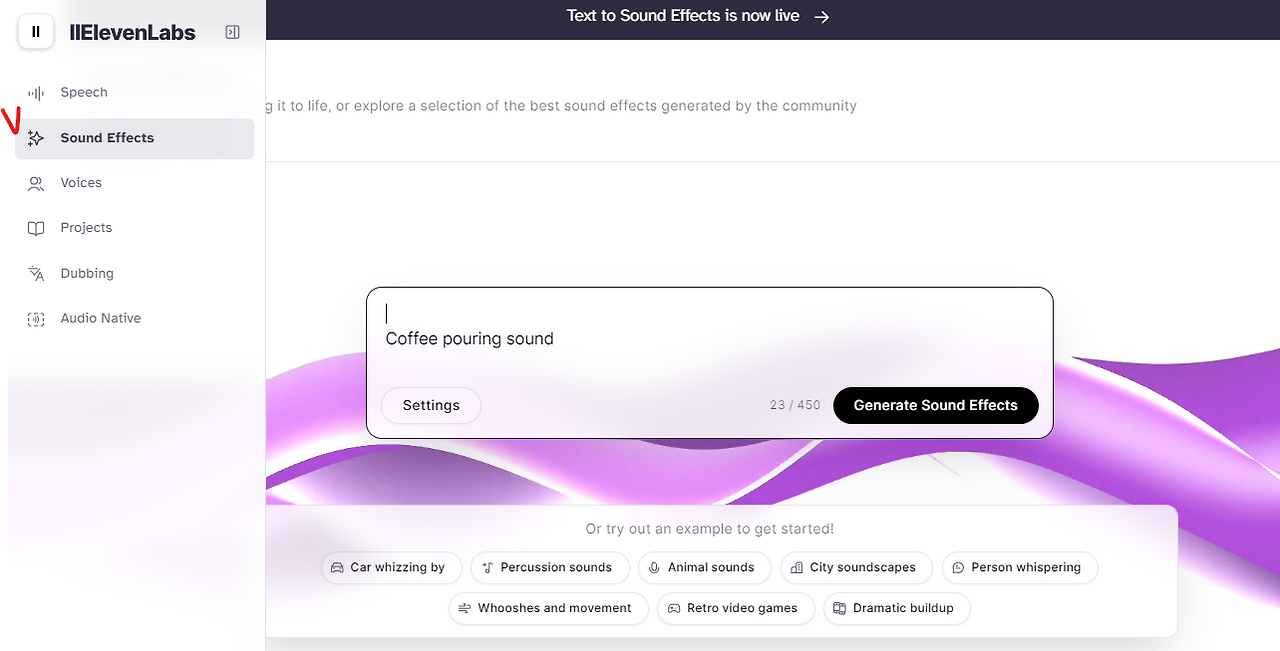The image size is (1280, 651).
Task: Open the Projects page
Action: coord(86,228)
